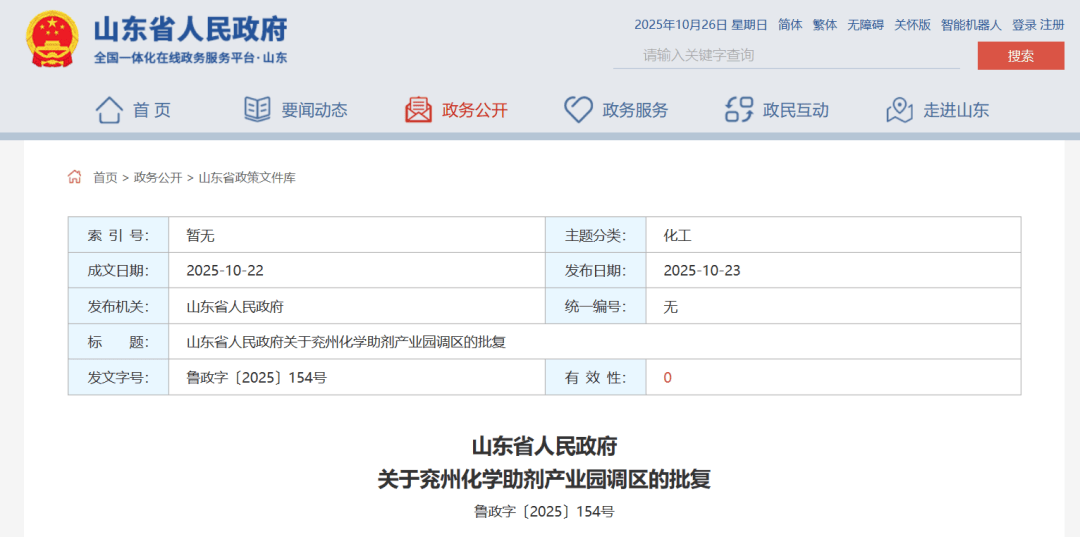Click the 注册 link

[x=1052, y=25]
